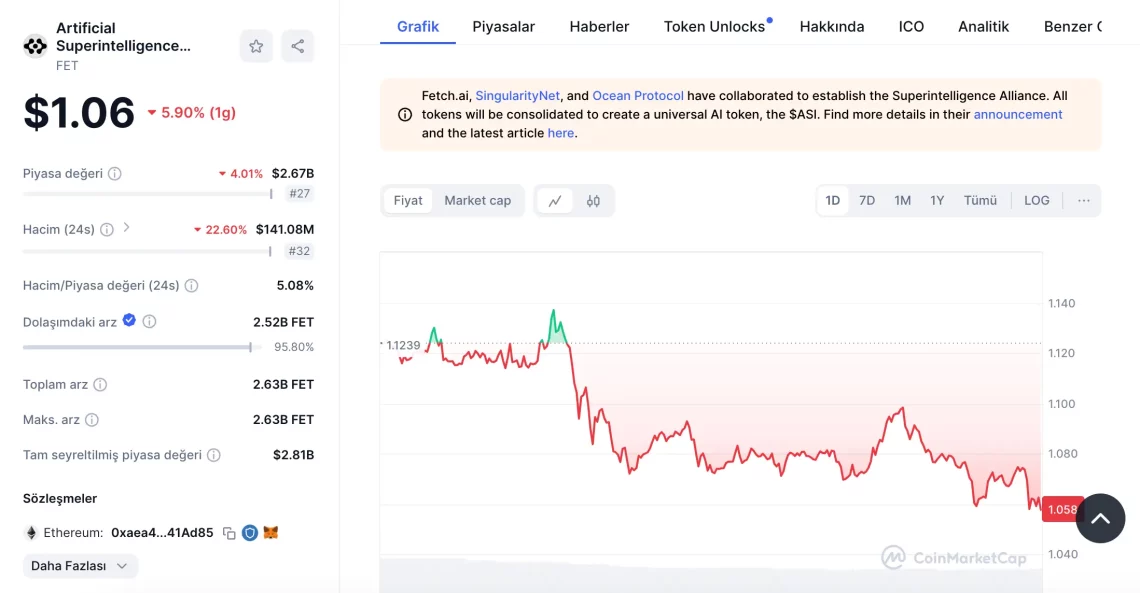
Task: Click the blue shield icon by contract
Action: point(250,533)
